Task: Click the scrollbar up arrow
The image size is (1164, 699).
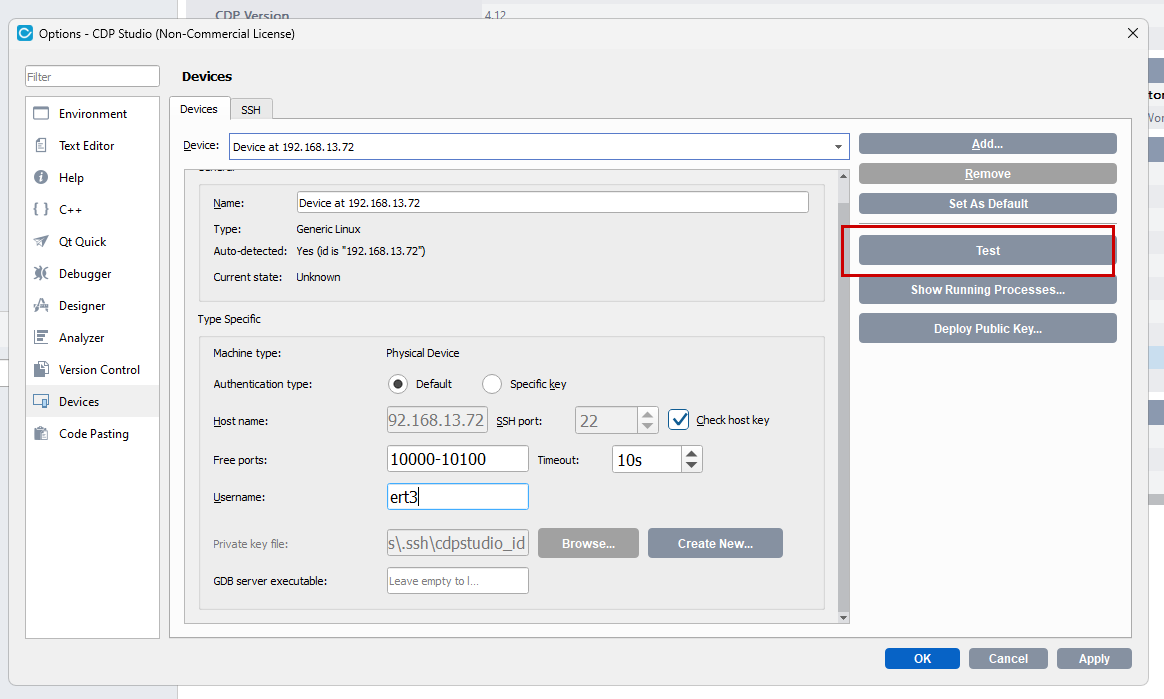Action: [843, 176]
